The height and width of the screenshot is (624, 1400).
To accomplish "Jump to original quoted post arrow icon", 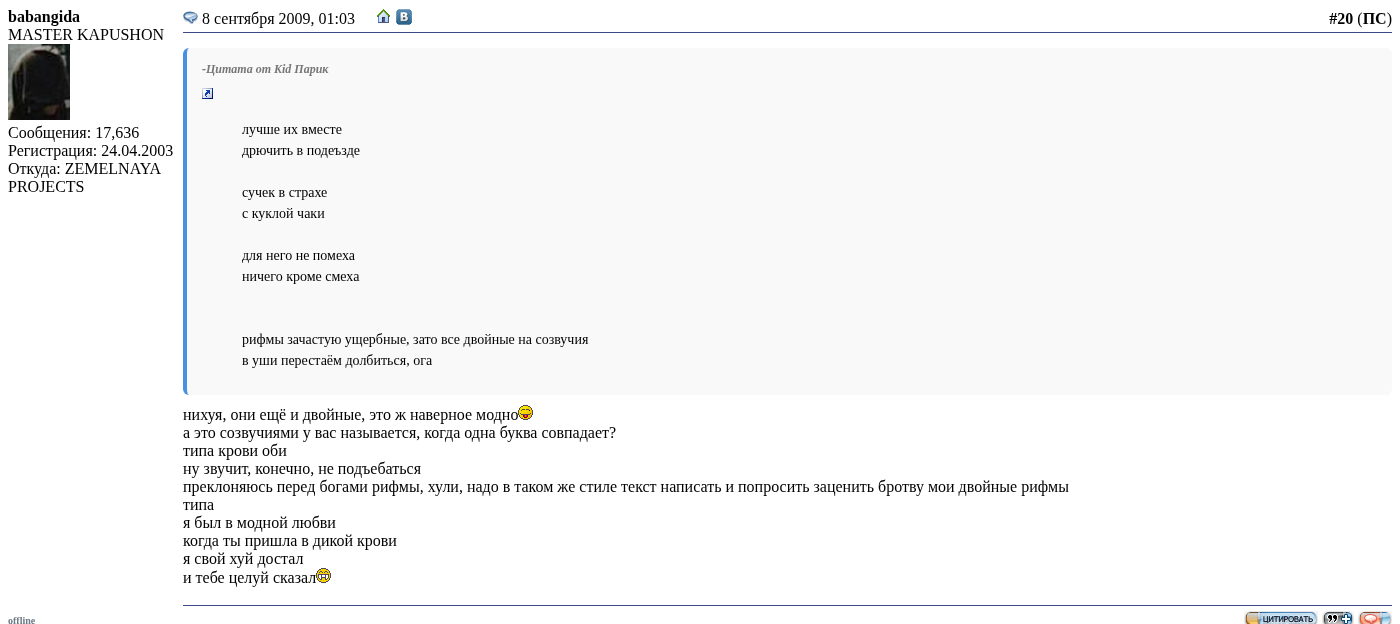I will (208, 94).
